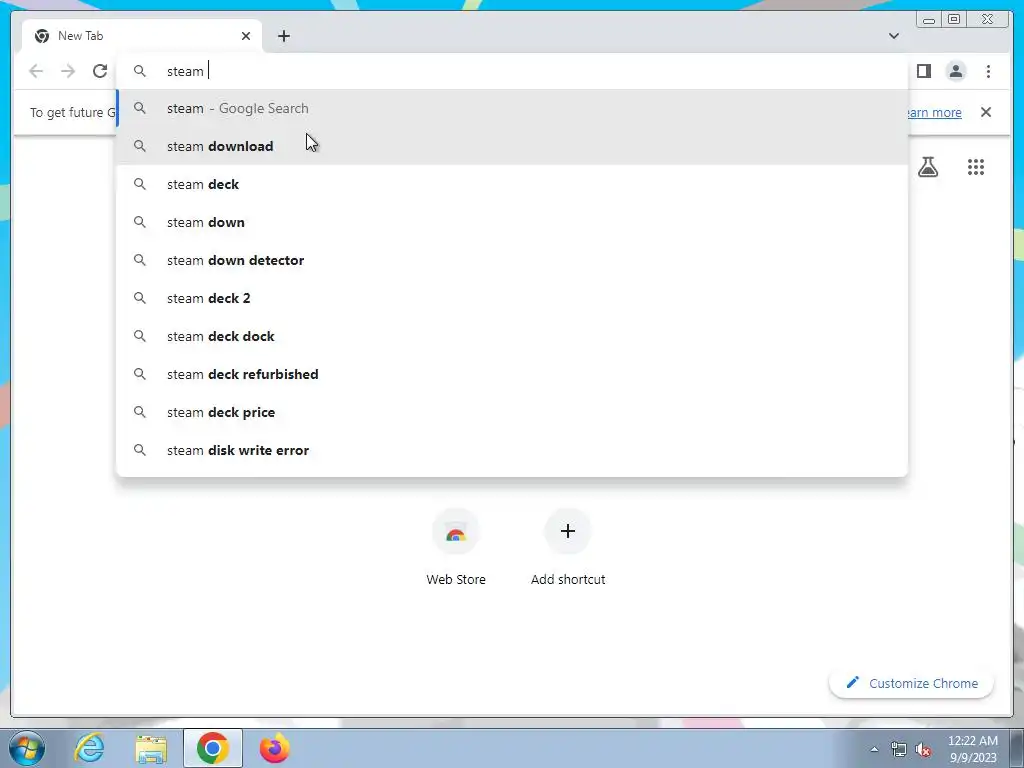Open the muted volume tray icon

pyautogui.click(x=923, y=749)
